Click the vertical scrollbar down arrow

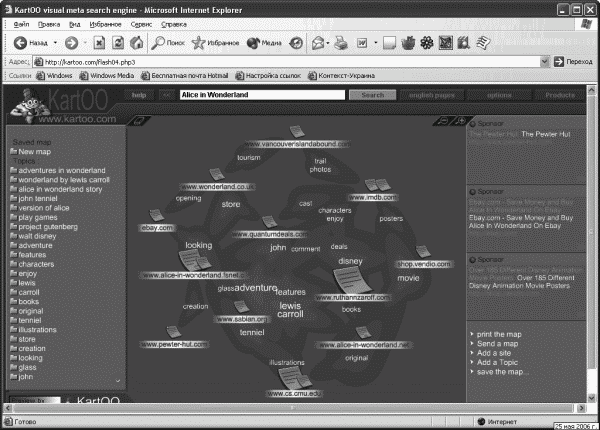coord(591,398)
